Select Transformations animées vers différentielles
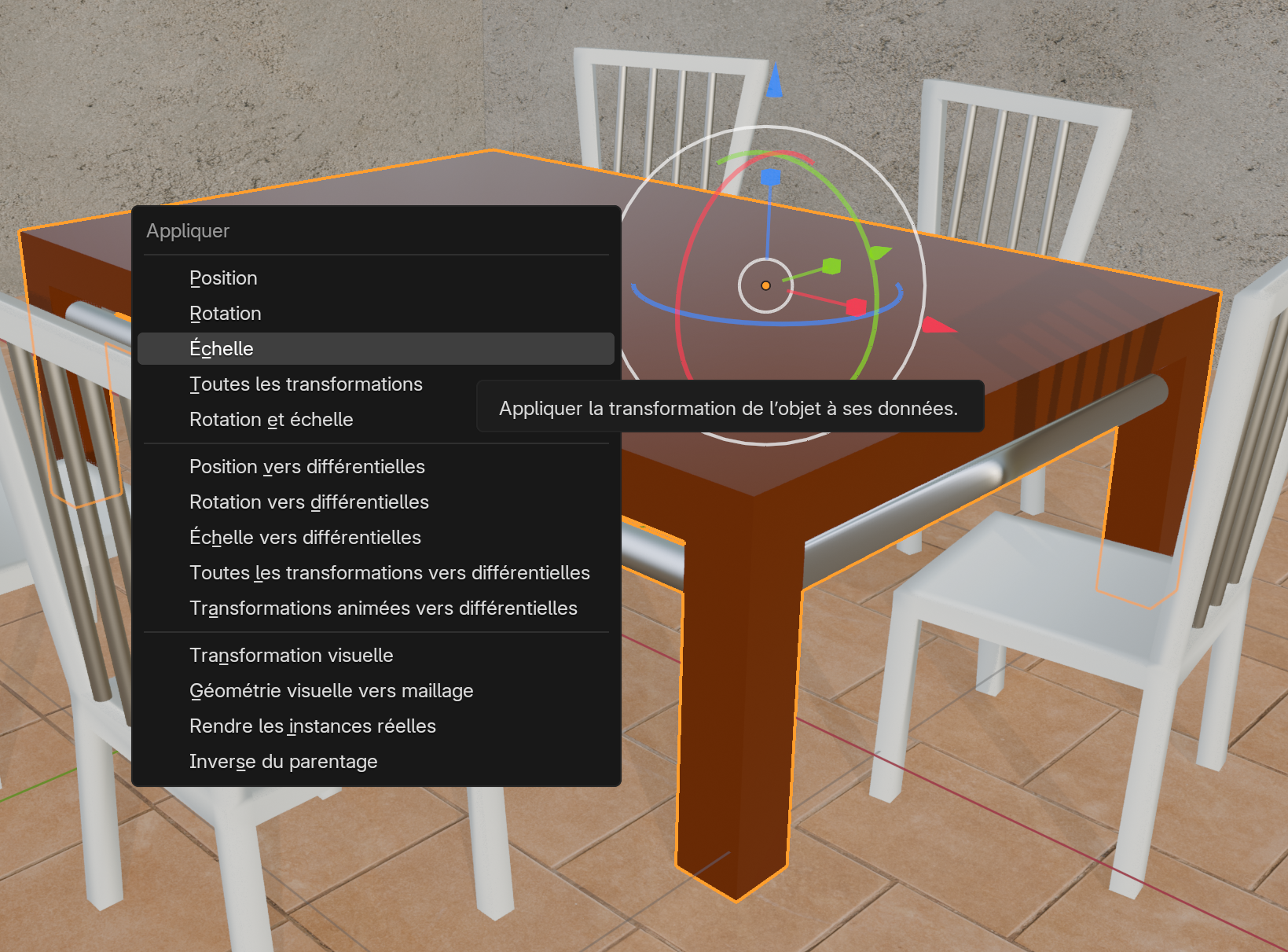The width and height of the screenshot is (1288, 952). pyautogui.click(x=383, y=608)
